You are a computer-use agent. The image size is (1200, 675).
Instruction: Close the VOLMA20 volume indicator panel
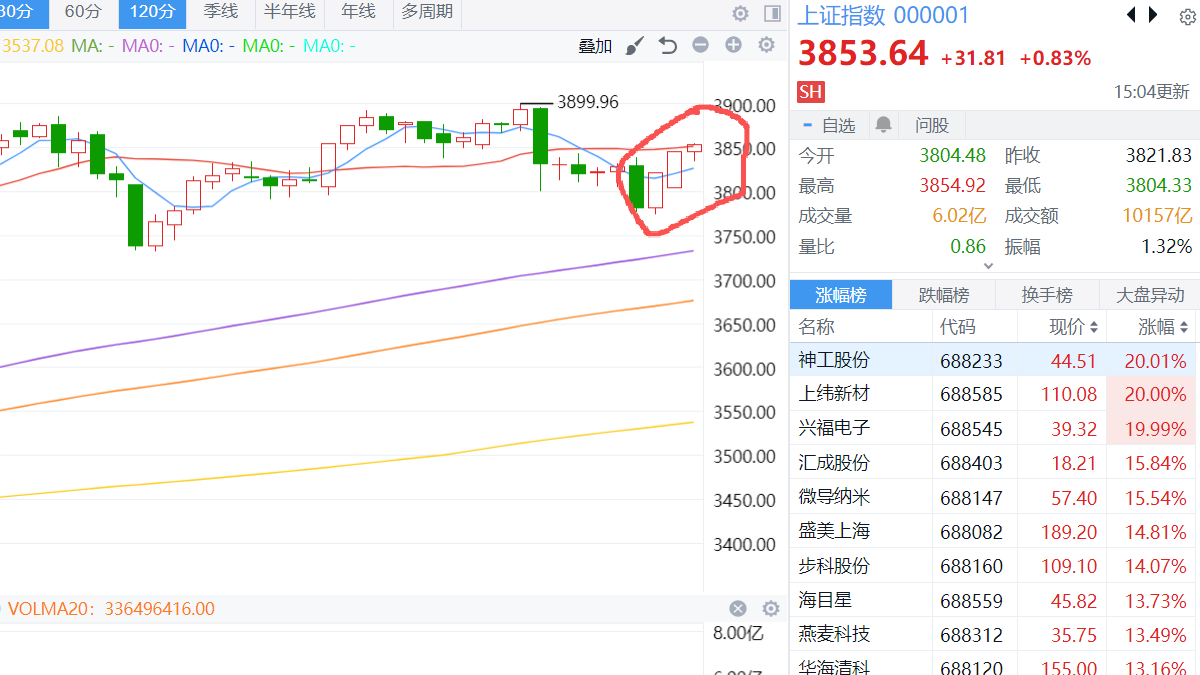[x=737, y=609]
